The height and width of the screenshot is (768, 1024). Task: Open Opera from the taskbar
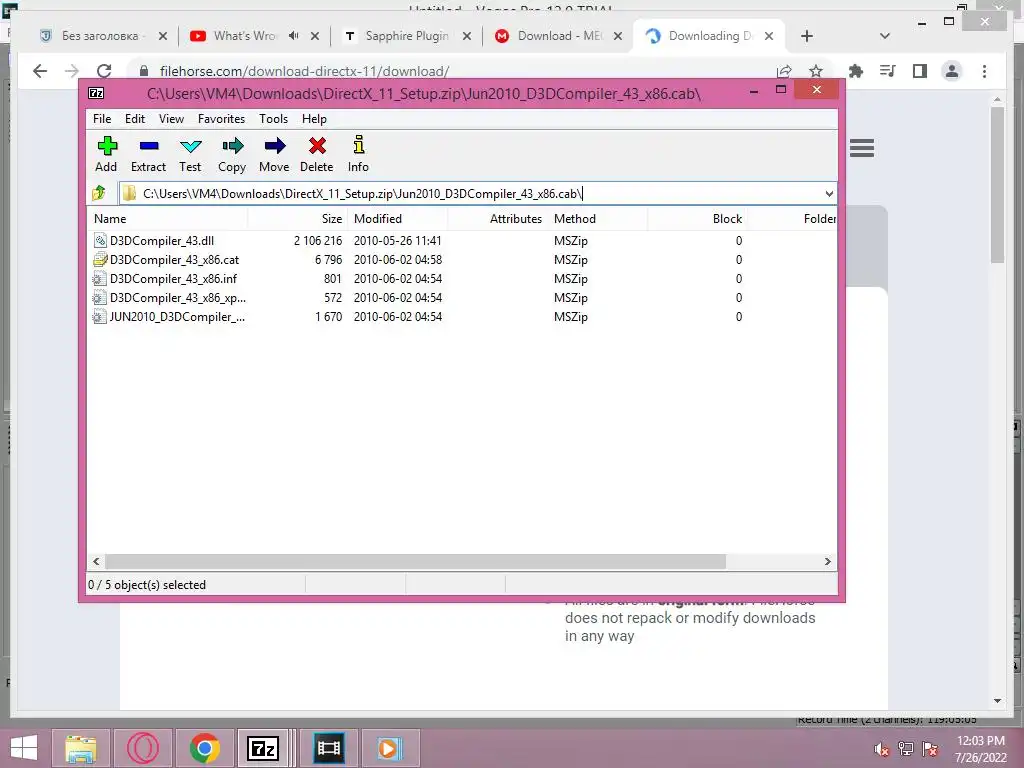(142, 748)
